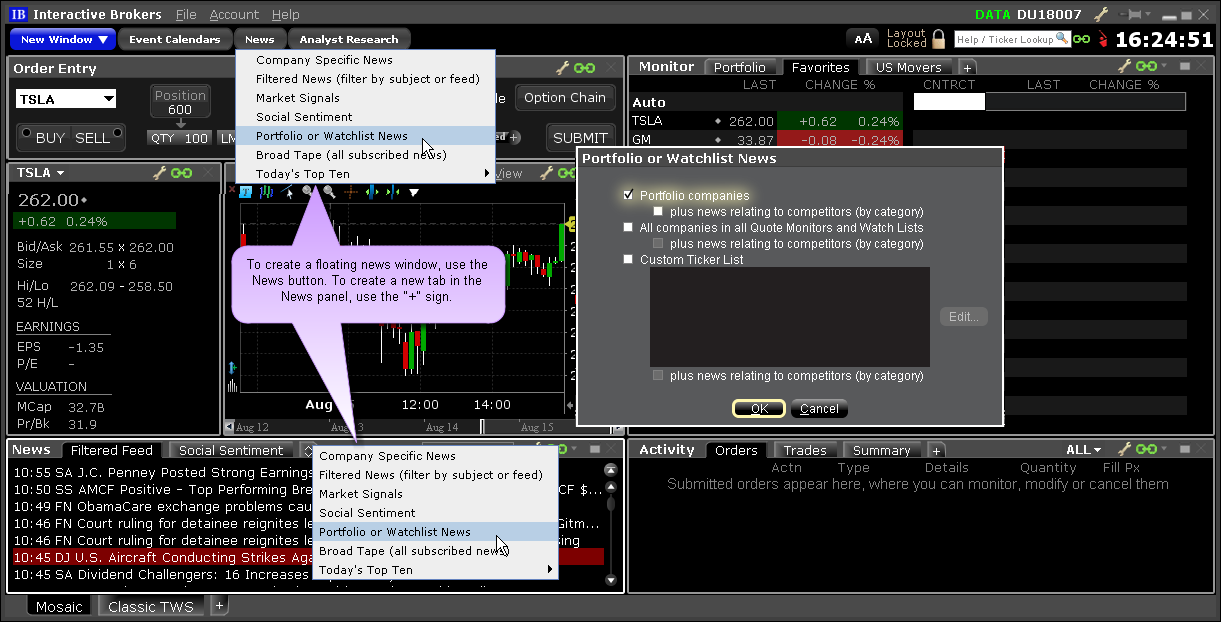
Task: Open Analyst Research from toolbar
Action: (349, 40)
